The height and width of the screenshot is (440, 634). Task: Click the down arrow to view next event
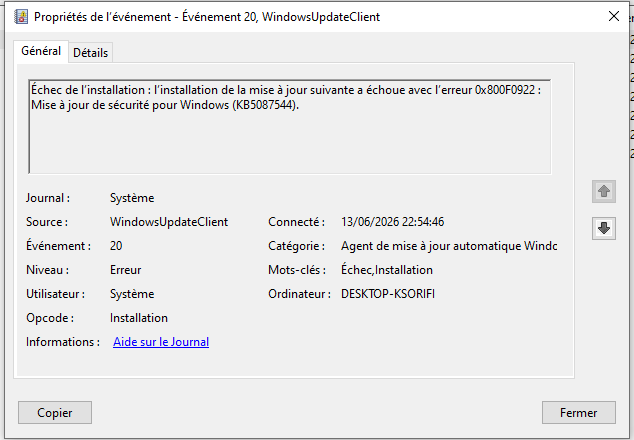[x=604, y=228]
